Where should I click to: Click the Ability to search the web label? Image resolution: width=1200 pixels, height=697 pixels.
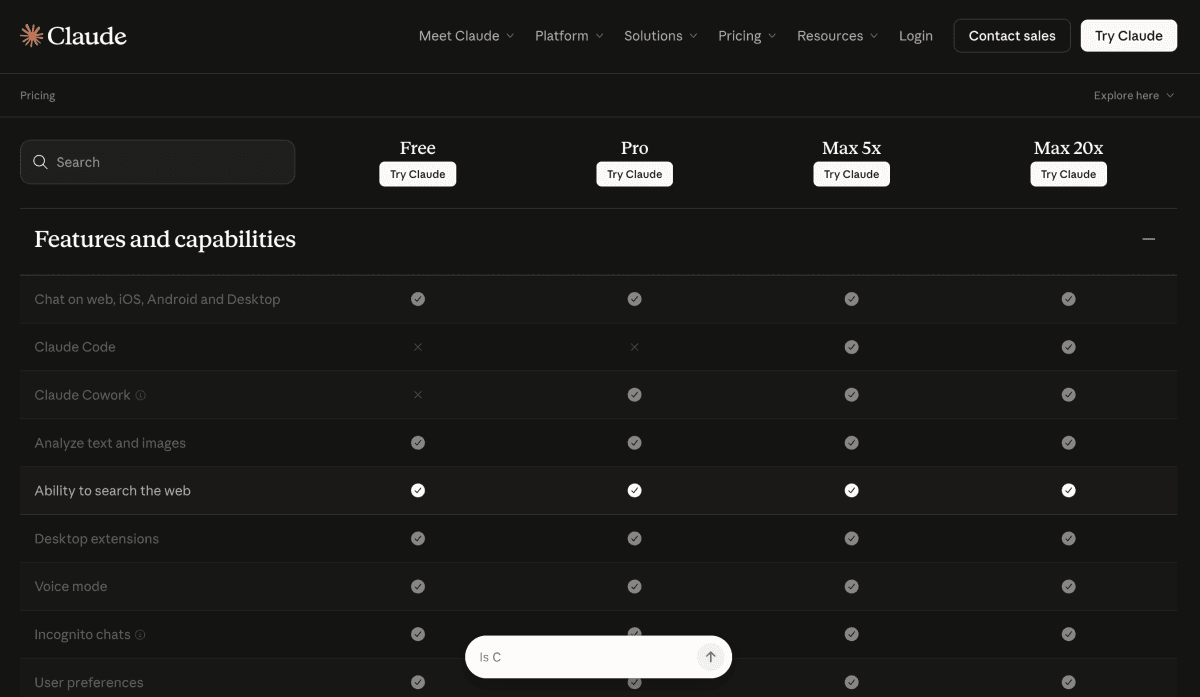112,491
